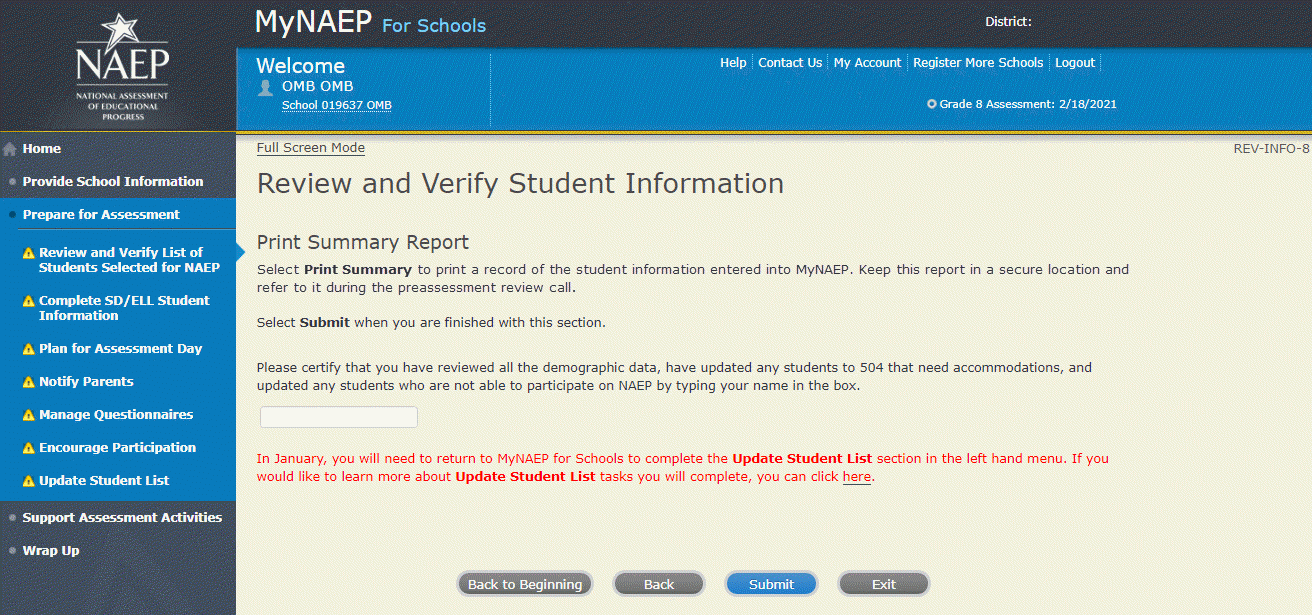Click warning icon beside Plan for Assessment Day
1312x615 pixels.
click(29, 349)
